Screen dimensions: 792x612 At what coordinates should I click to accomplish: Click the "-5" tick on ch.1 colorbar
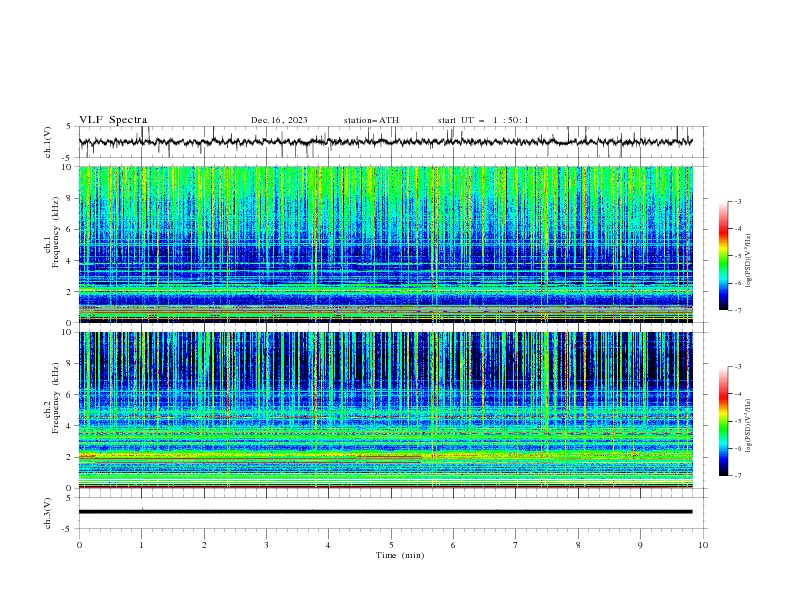click(738, 256)
